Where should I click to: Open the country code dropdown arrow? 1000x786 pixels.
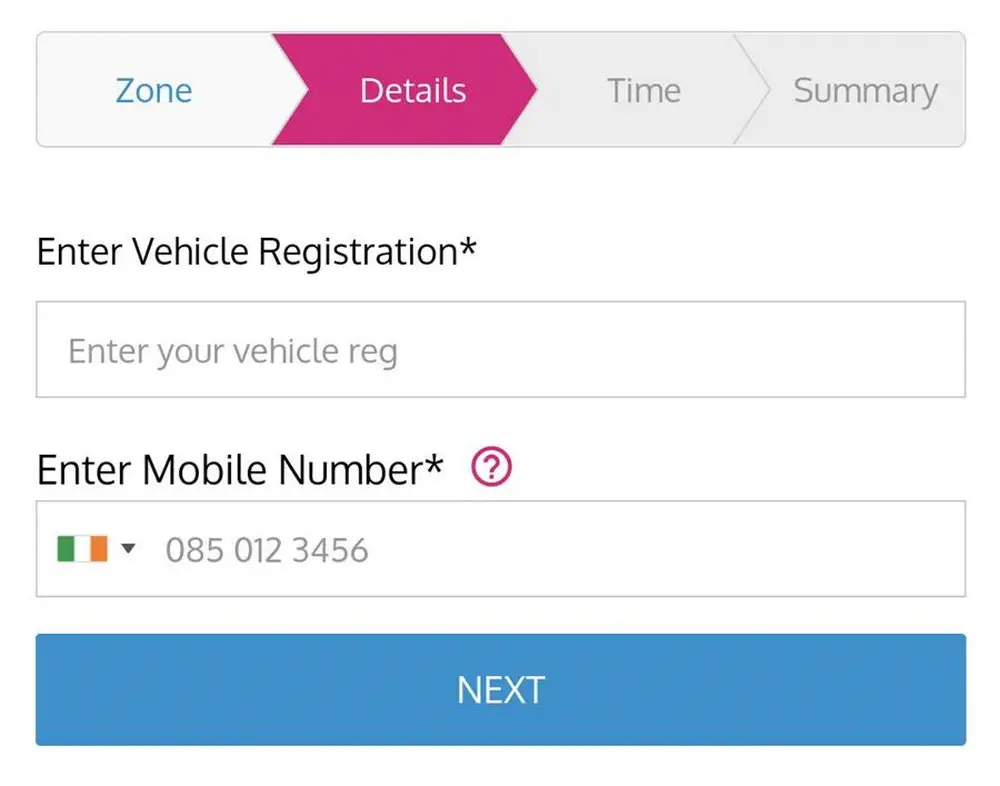pos(128,548)
